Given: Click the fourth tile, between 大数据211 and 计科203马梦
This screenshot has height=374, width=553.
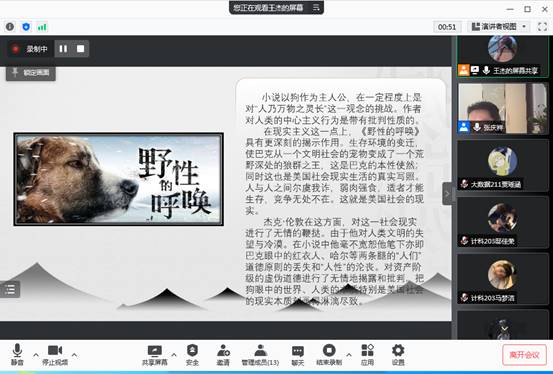Looking at the screenshot, I should pyautogui.click(x=503, y=222).
